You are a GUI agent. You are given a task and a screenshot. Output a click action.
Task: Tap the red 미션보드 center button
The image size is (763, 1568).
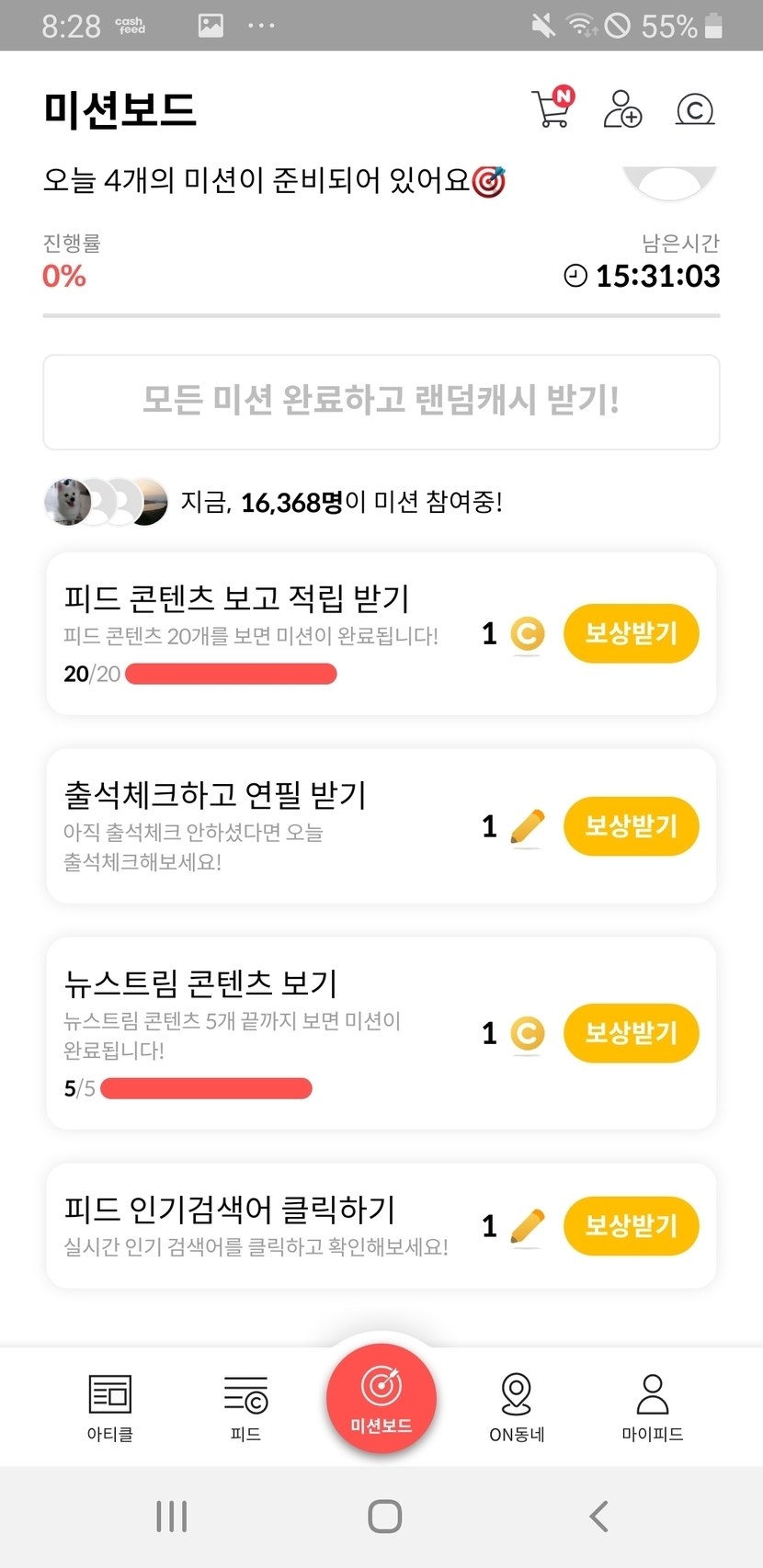click(381, 1399)
